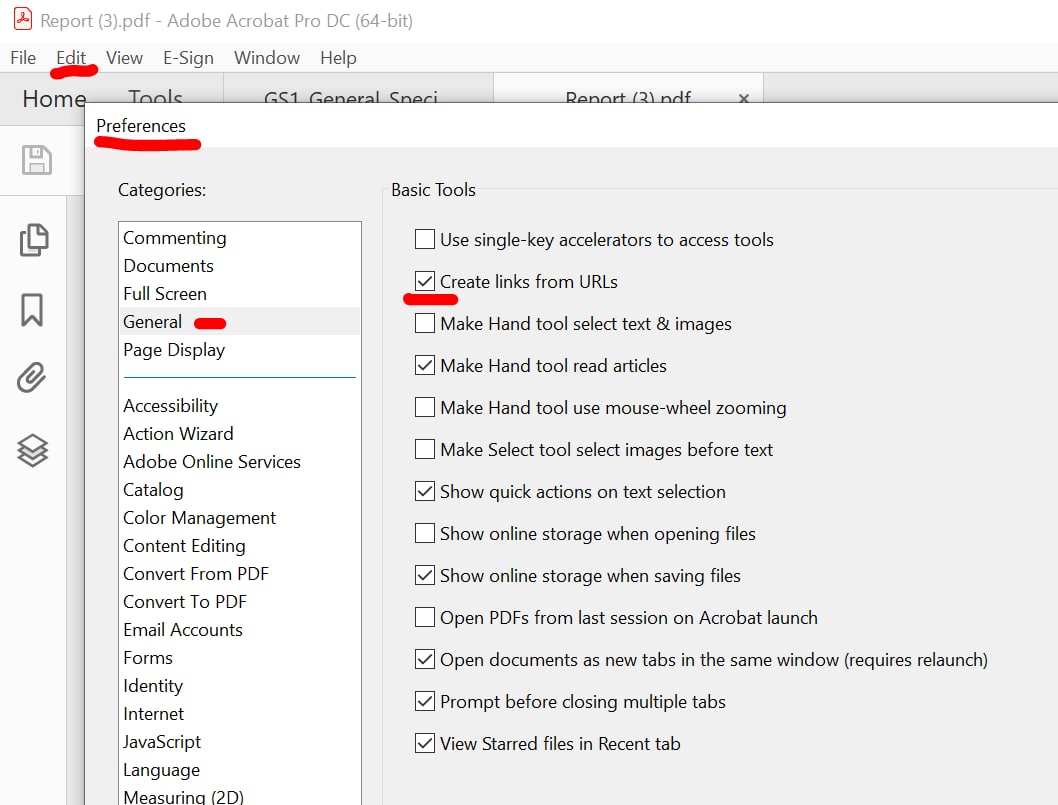Select the Content Editing category
Screen dimensions: 1058x805
tap(240, 546)
